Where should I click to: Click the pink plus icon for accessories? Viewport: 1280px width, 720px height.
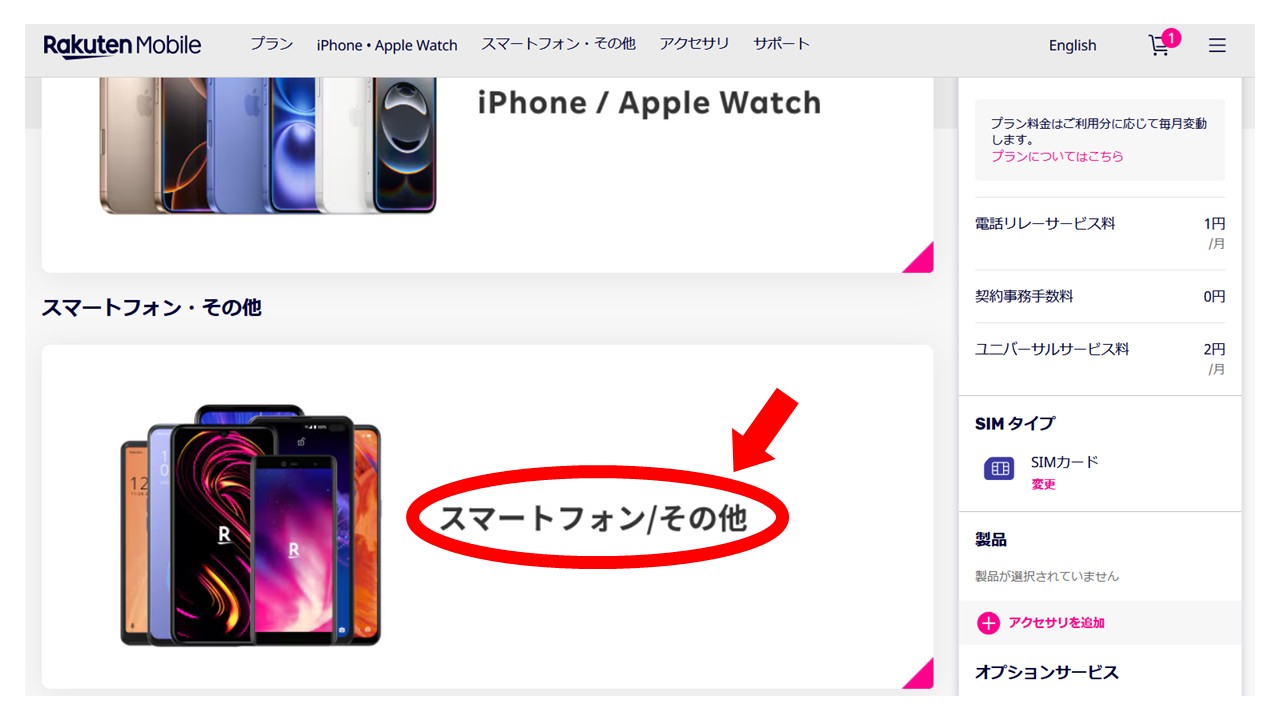(x=988, y=623)
